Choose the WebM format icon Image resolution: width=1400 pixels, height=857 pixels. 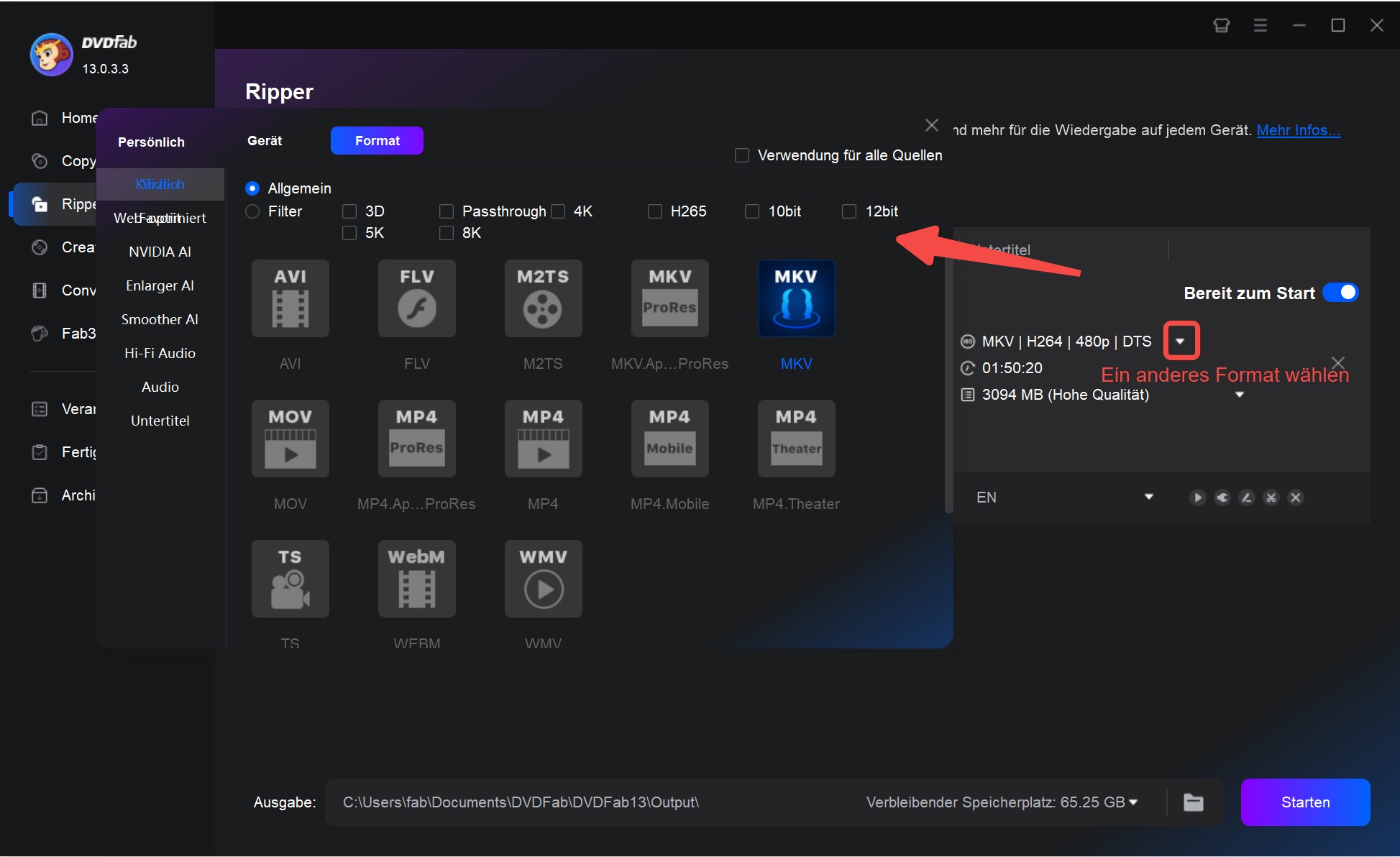416,579
